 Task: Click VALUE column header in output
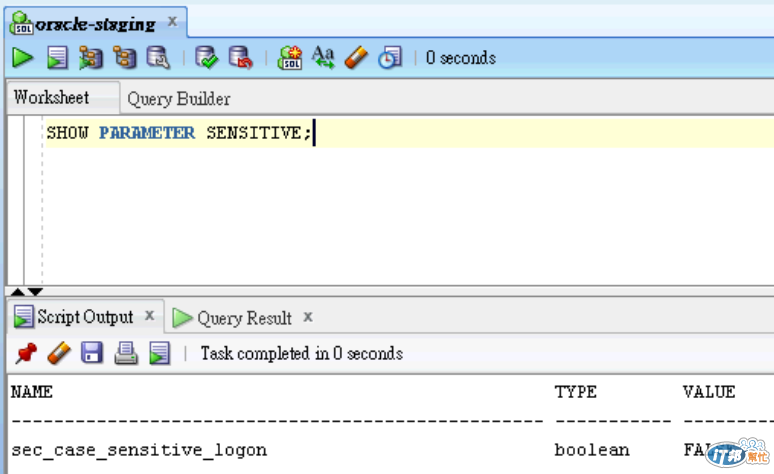pos(709,392)
